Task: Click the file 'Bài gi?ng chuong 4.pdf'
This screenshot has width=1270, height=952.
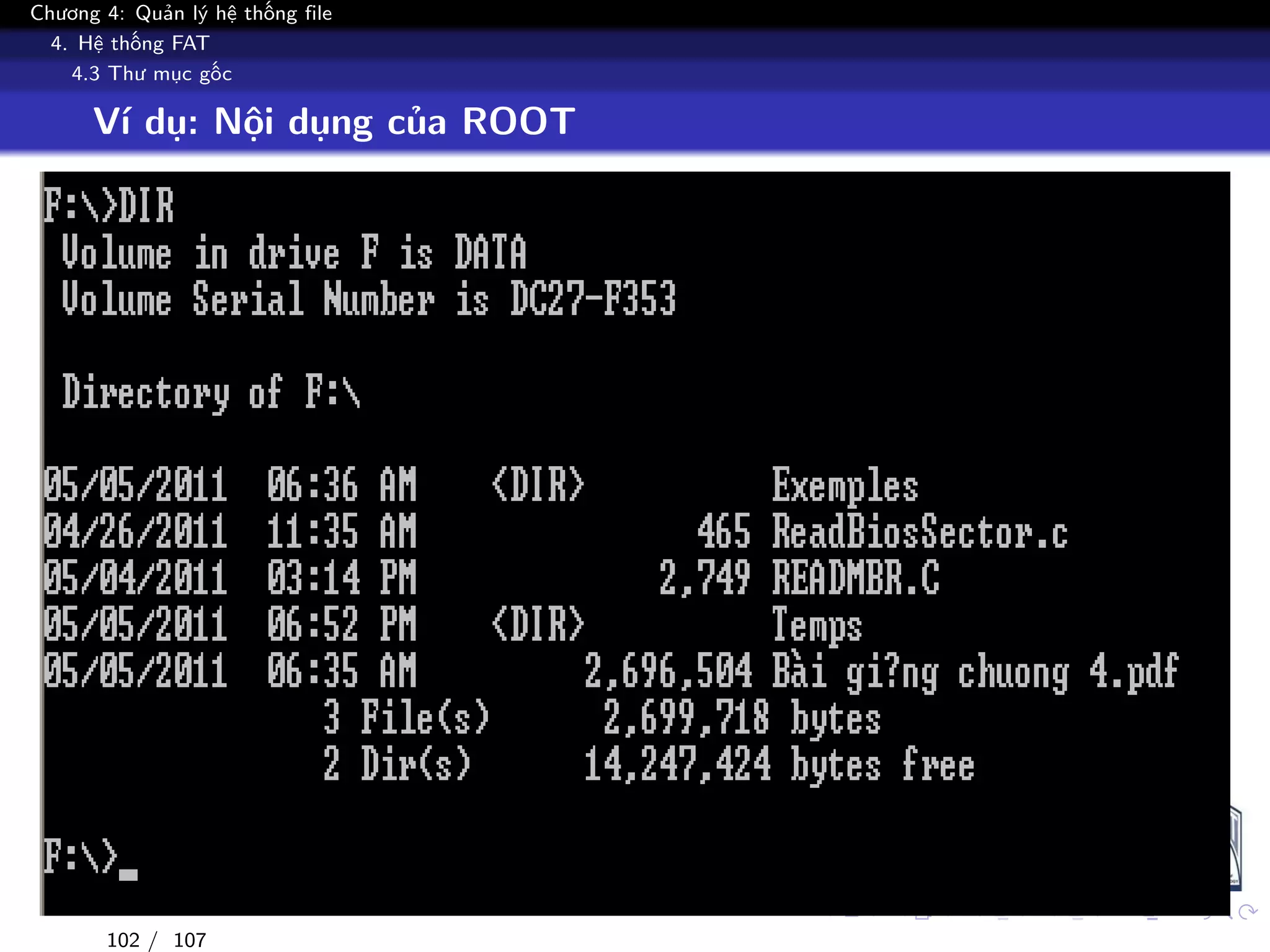Action: point(975,672)
